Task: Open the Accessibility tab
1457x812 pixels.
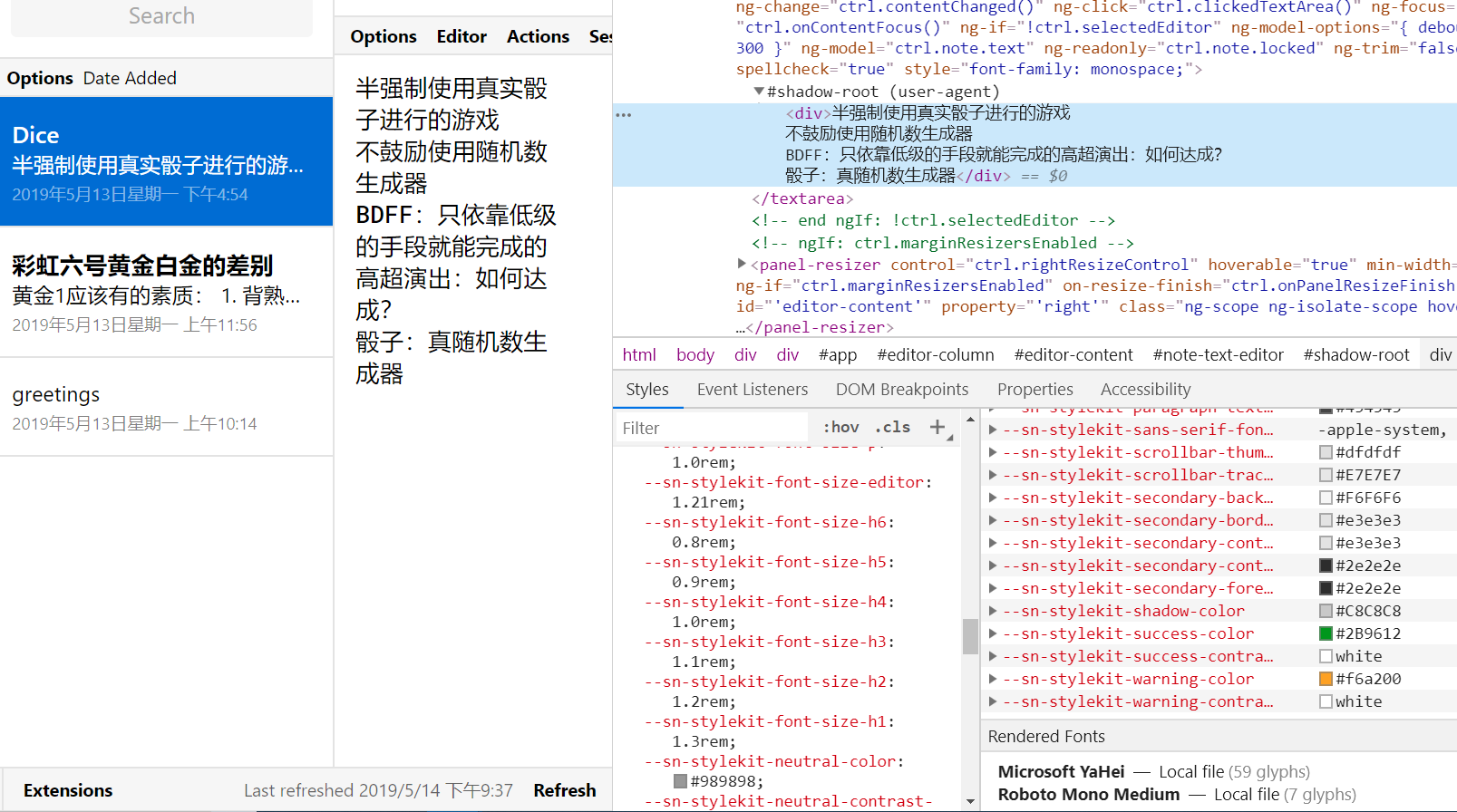Action: tap(1146, 390)
